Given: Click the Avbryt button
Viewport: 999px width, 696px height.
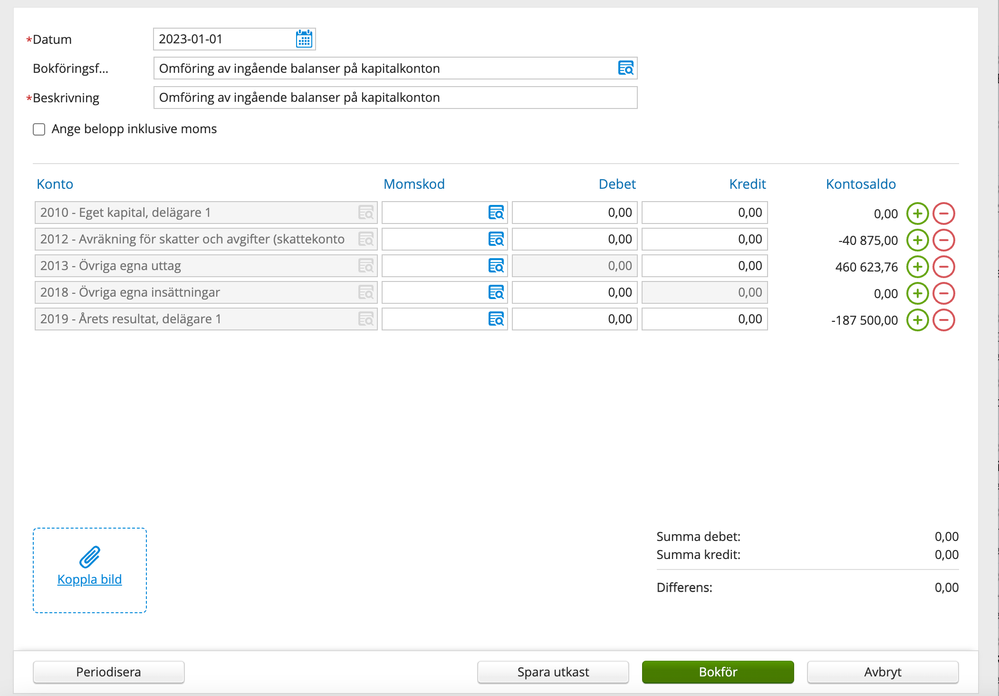Looking at the screenshot, I should click(x=882, y=672).
